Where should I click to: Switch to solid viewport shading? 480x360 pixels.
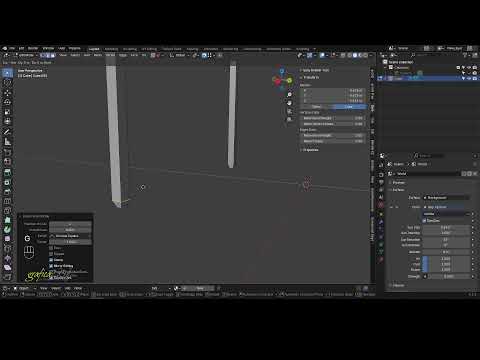(x=355, y=55)
